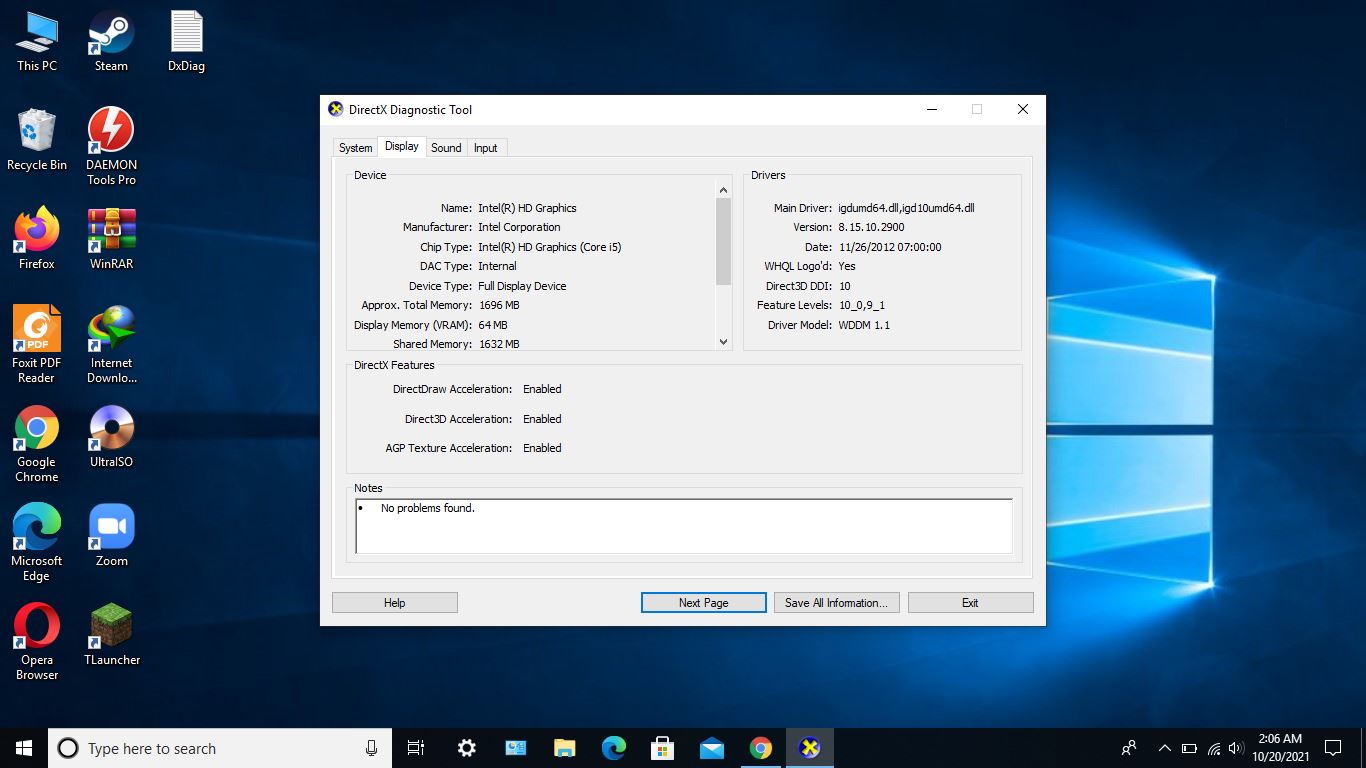Image resolution: width=1366 pixels, height=768 pixels.
Task: Launch Steam from the desktop
Action: tap(110, 40)
